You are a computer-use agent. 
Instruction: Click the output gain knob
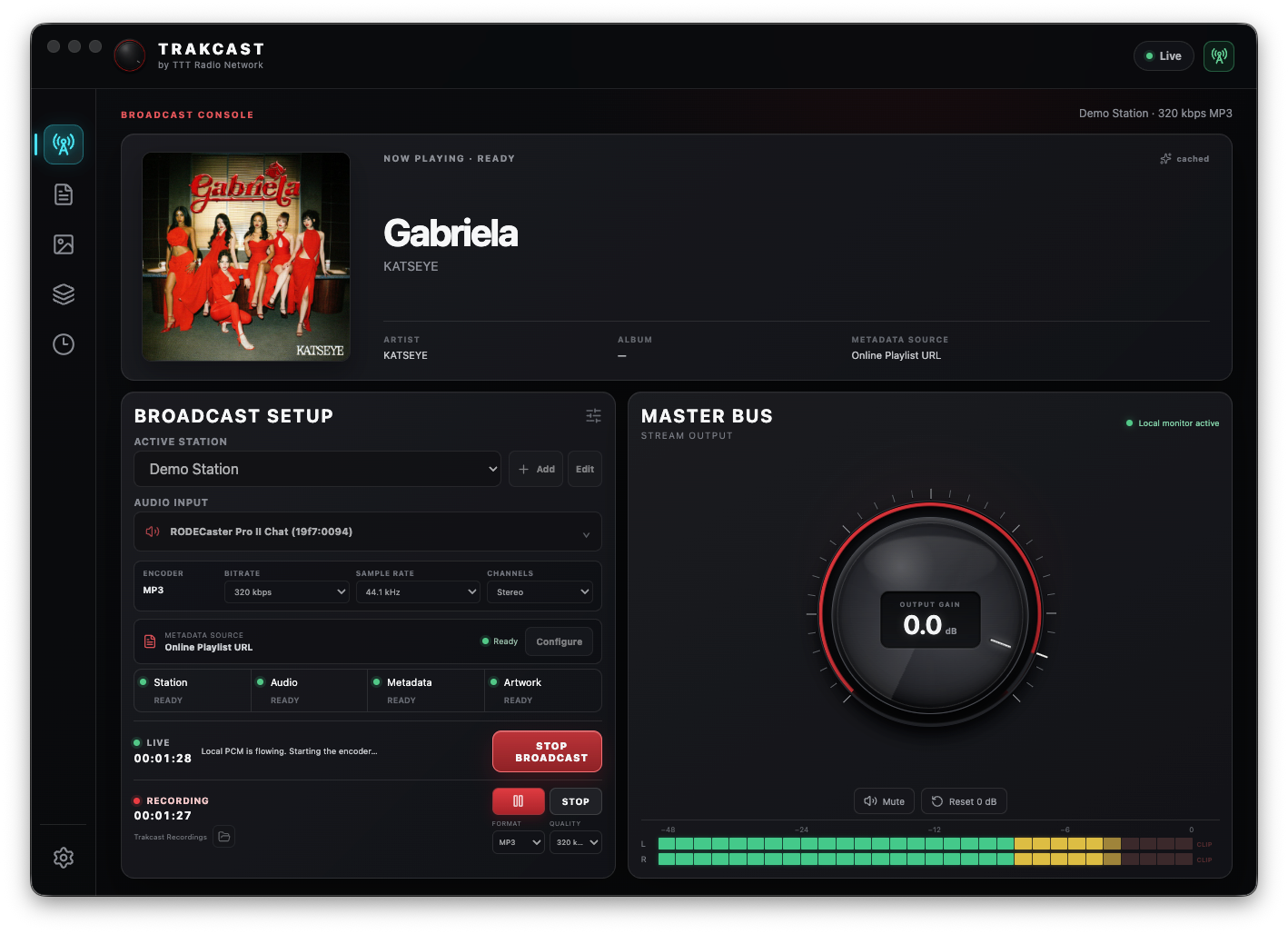[x=930, y=613]
